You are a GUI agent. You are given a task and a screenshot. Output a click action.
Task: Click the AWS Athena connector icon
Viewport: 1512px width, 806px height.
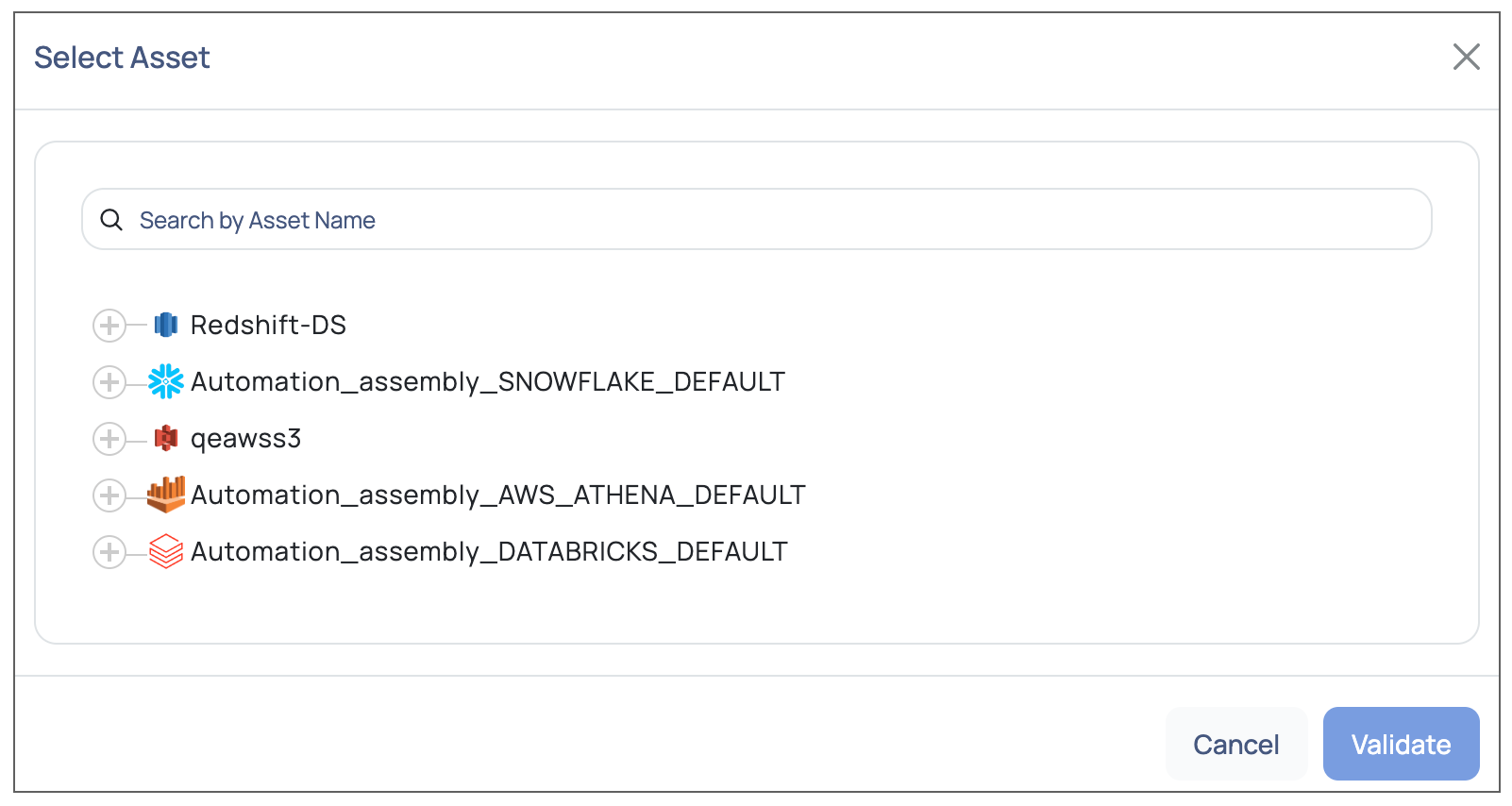(166, 495)
